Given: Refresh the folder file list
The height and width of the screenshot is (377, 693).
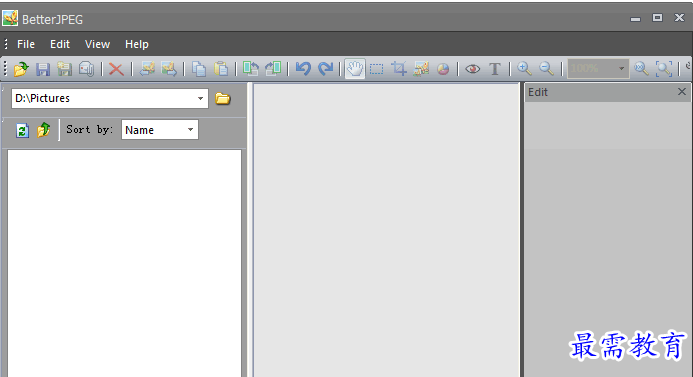Looking at the screenshot, I should tap(22, 130).
